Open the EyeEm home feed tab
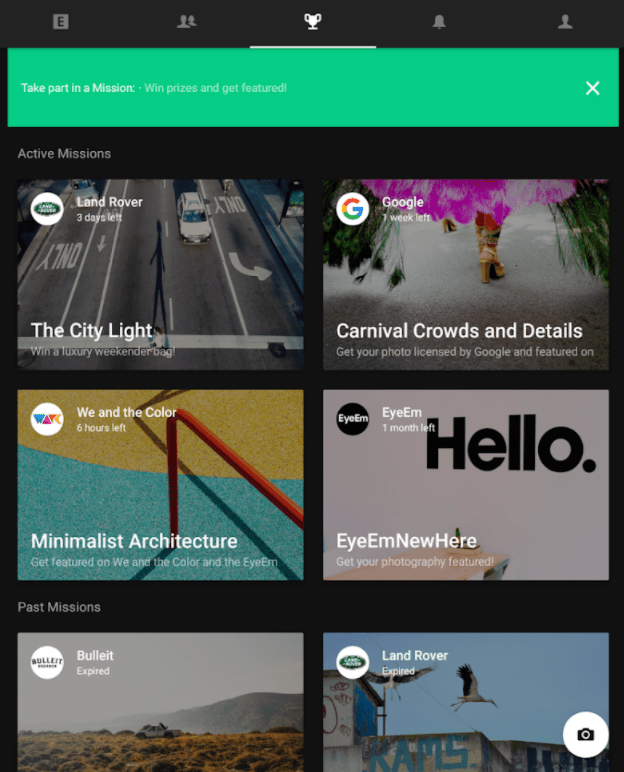Viewport: 624px width, 772px height. click(x=61, y=22)
